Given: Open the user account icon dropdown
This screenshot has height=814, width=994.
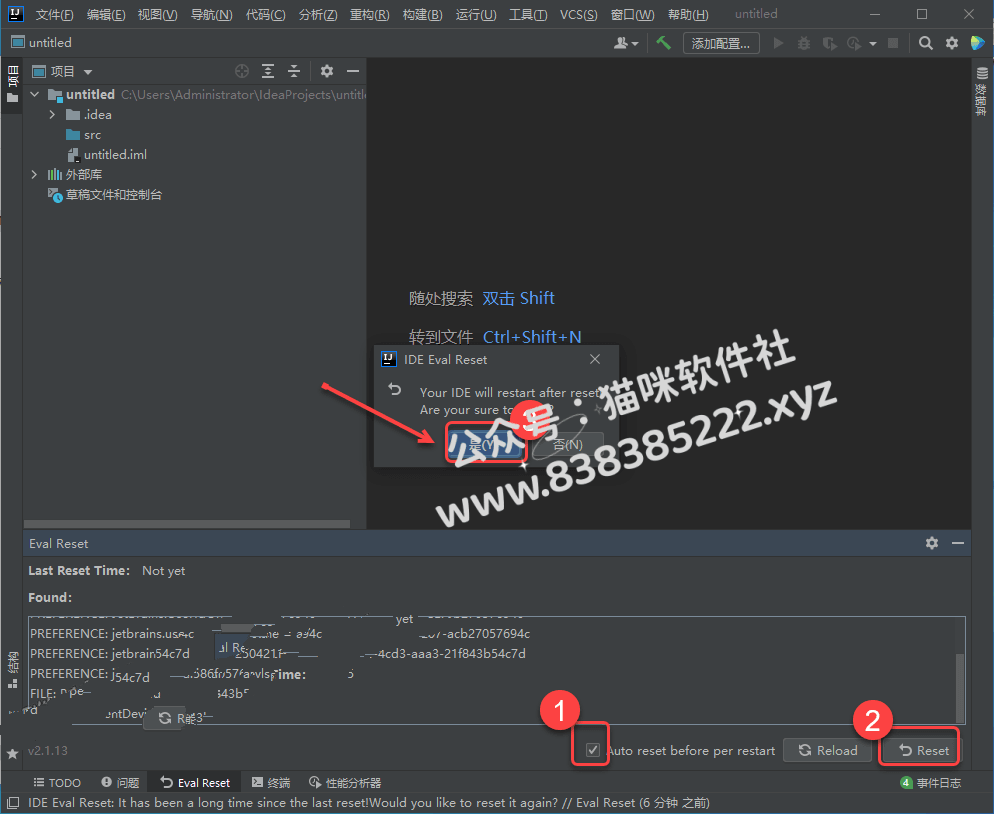Looking at the screenshot, I should [x=626, y=43].
